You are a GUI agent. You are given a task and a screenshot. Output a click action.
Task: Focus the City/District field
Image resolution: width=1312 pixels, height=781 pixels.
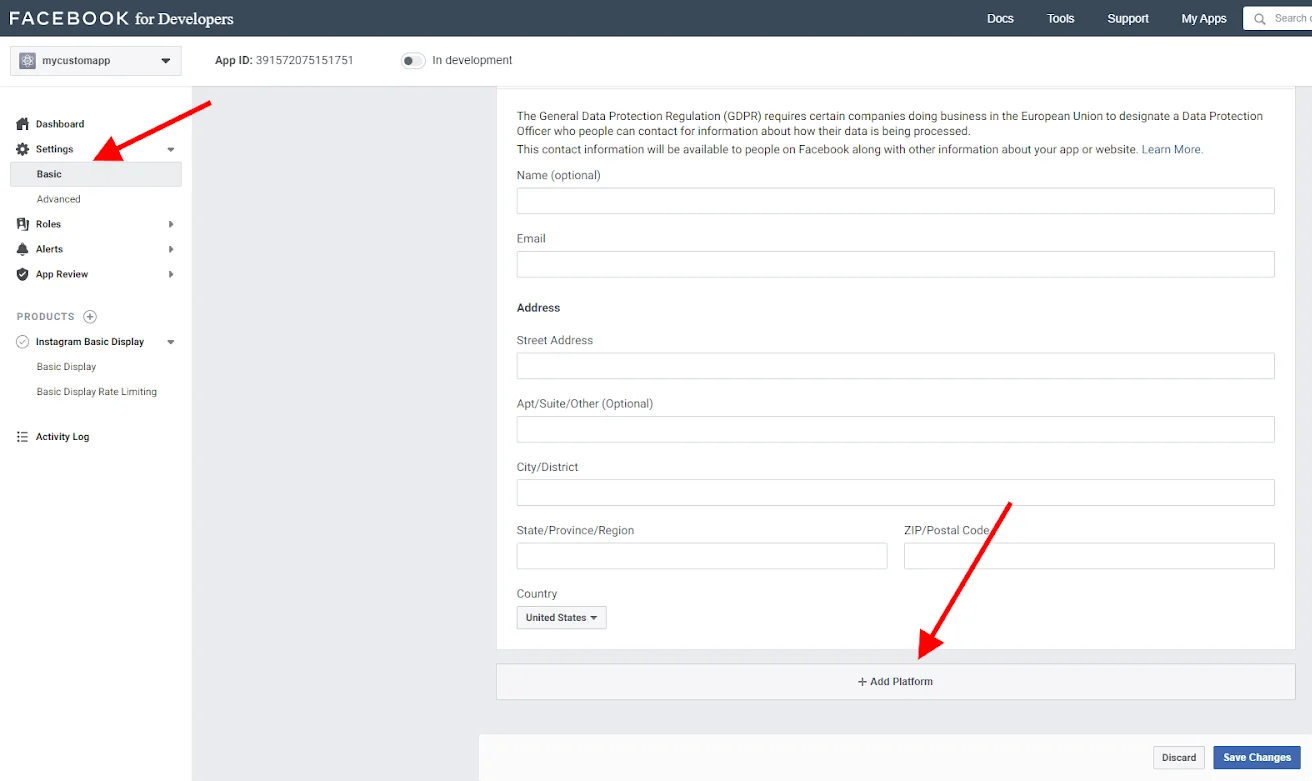point(896,493)
